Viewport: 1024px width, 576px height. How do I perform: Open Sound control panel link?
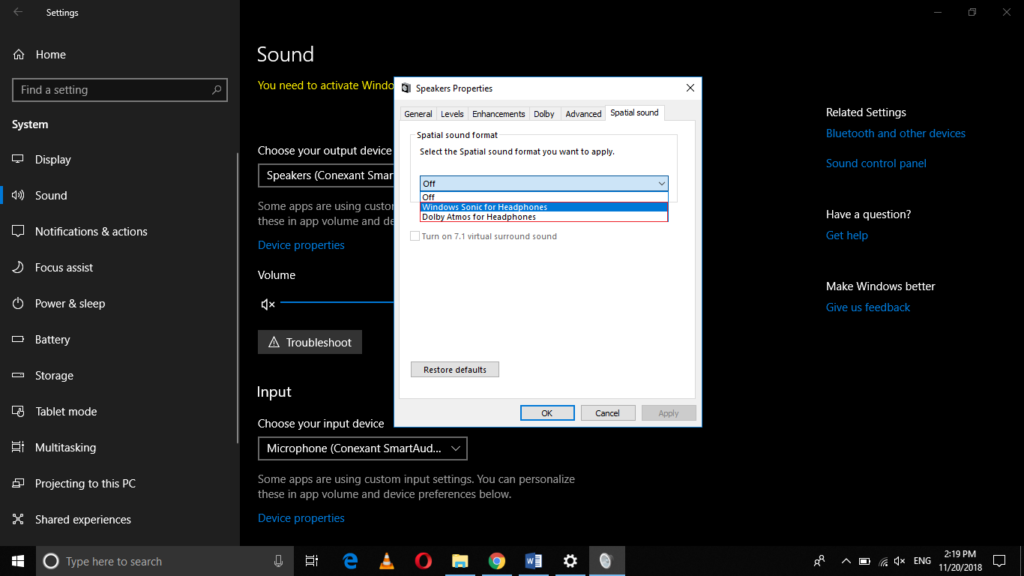(876, 163)
